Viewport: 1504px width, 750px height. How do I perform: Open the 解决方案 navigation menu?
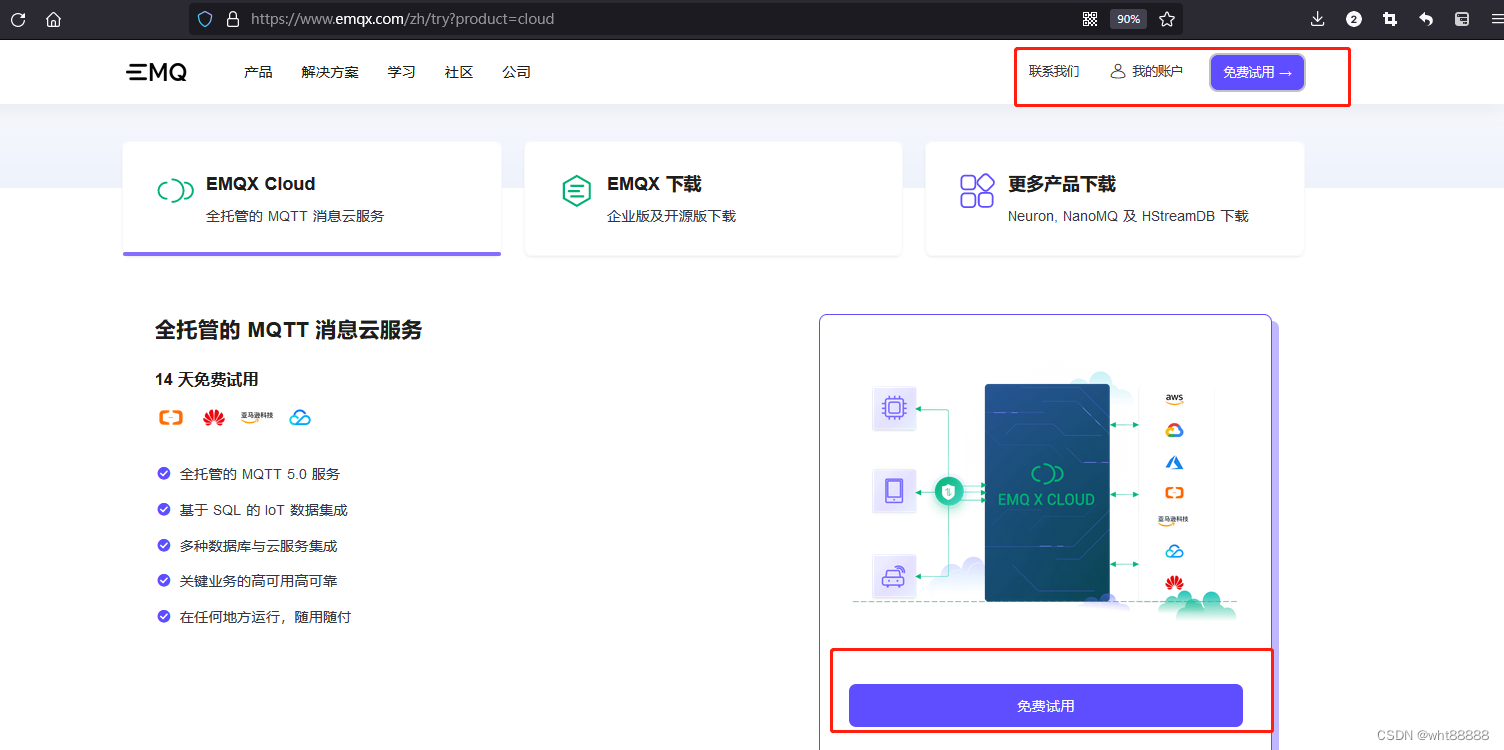[x=330, y=72]
